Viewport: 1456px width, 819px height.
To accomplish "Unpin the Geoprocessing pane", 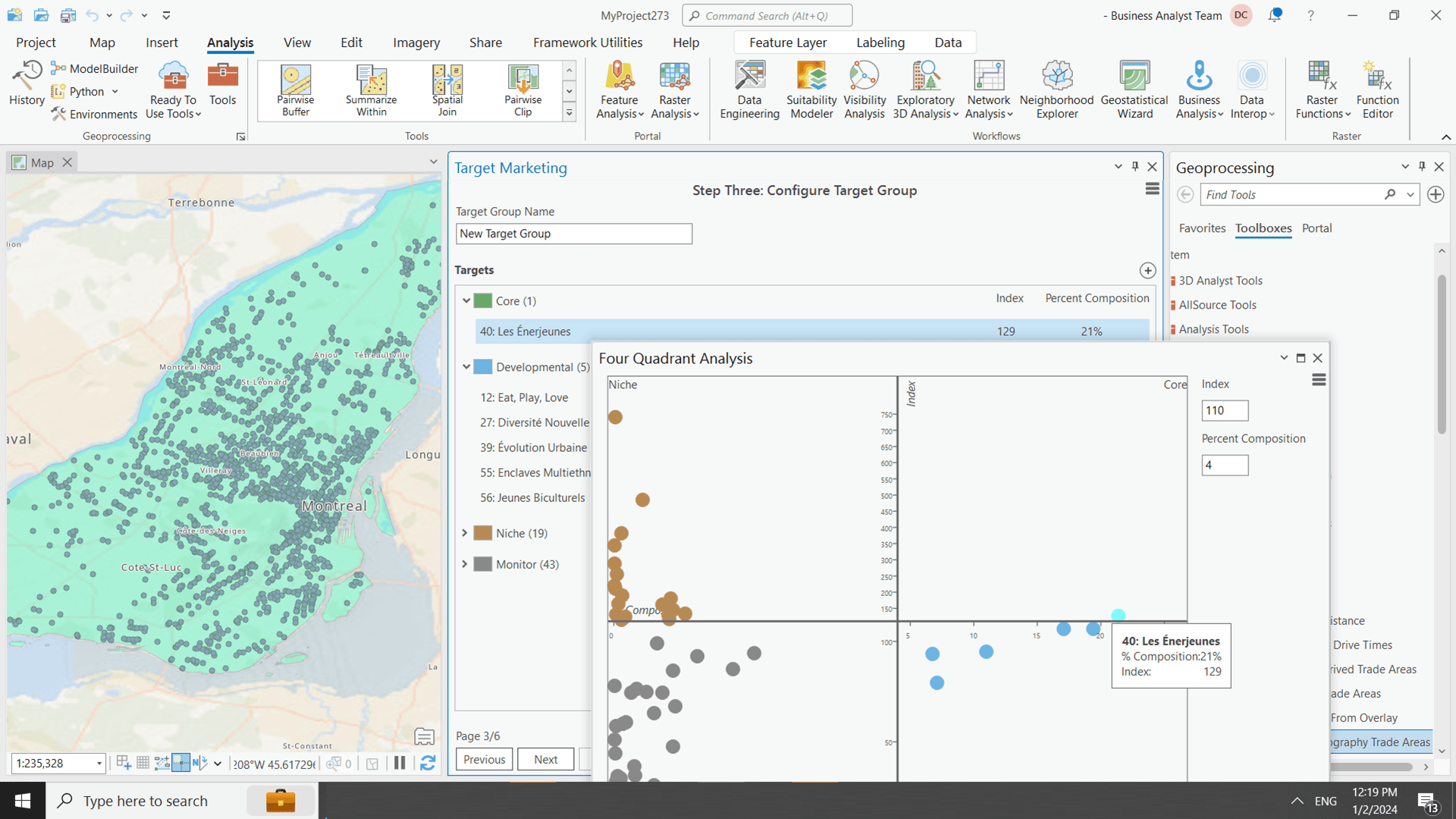I will coord(1422,166).
